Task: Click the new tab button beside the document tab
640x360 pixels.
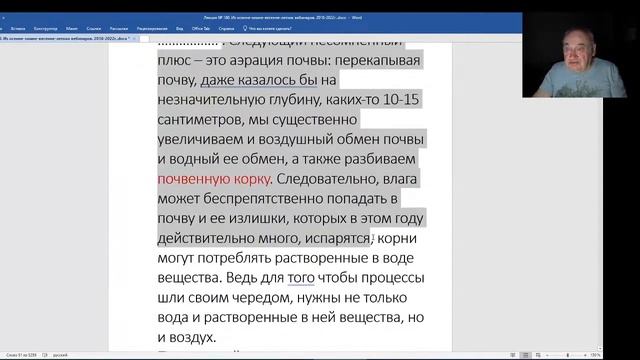Action: 144,39
